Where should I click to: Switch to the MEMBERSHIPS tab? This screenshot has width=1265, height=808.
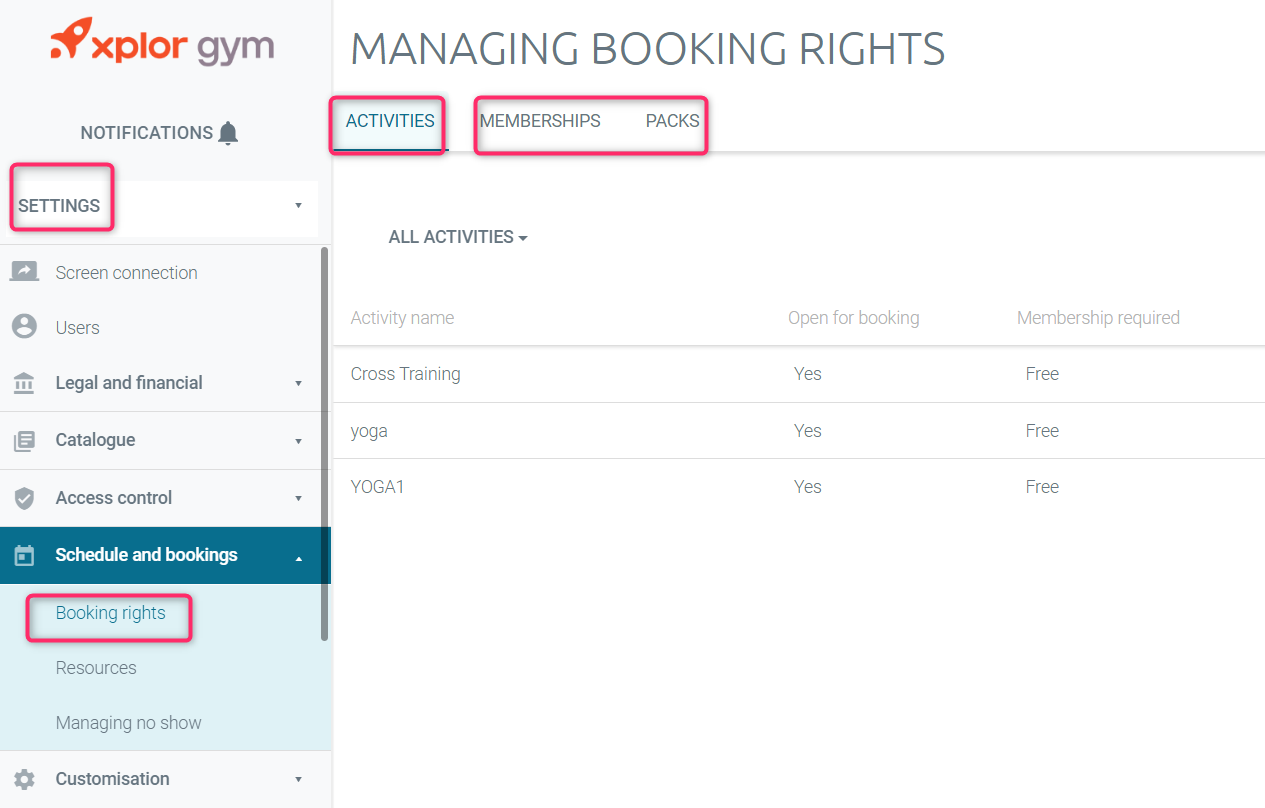click(x=540, y=121)
